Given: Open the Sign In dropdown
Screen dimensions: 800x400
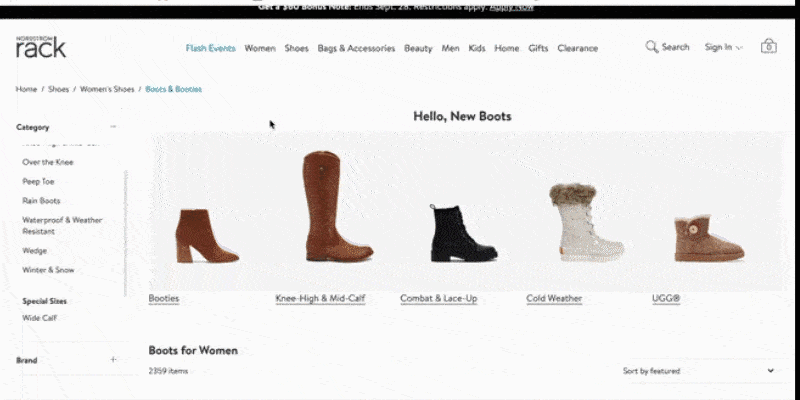Looking at the screenshot, I should point(723,47).
